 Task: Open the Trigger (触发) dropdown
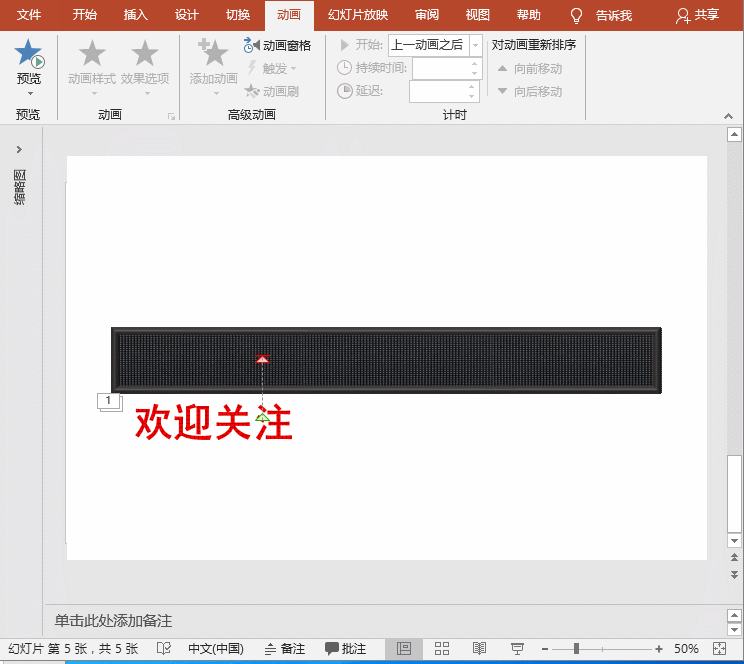click(272, 68)
